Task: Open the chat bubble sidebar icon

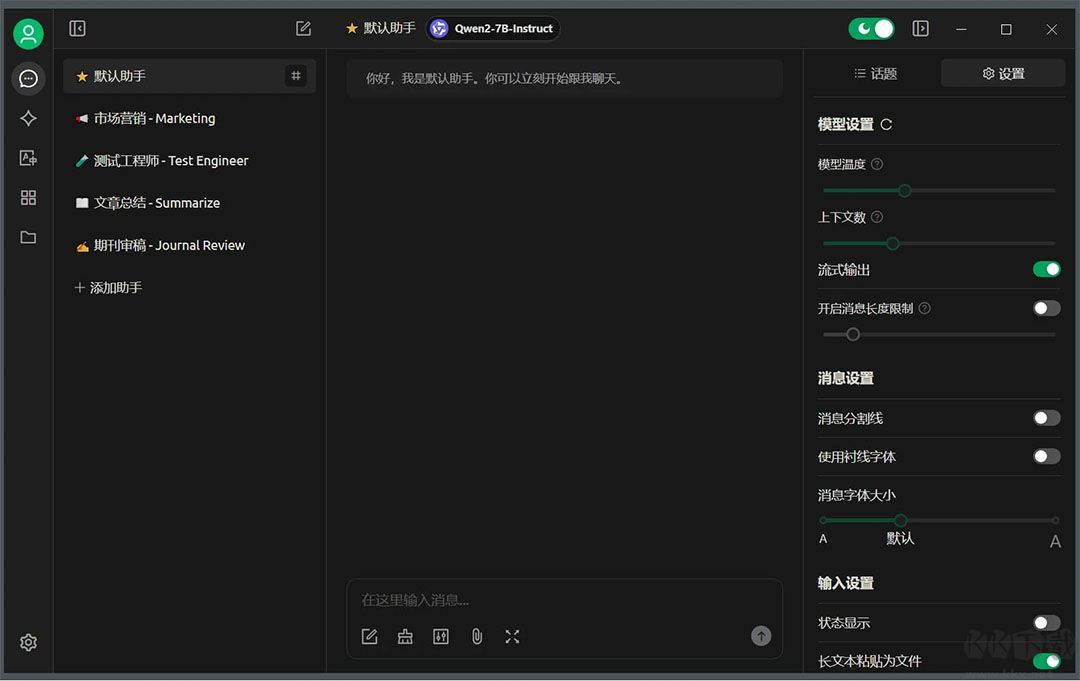Action: click(x=28, y=78)
